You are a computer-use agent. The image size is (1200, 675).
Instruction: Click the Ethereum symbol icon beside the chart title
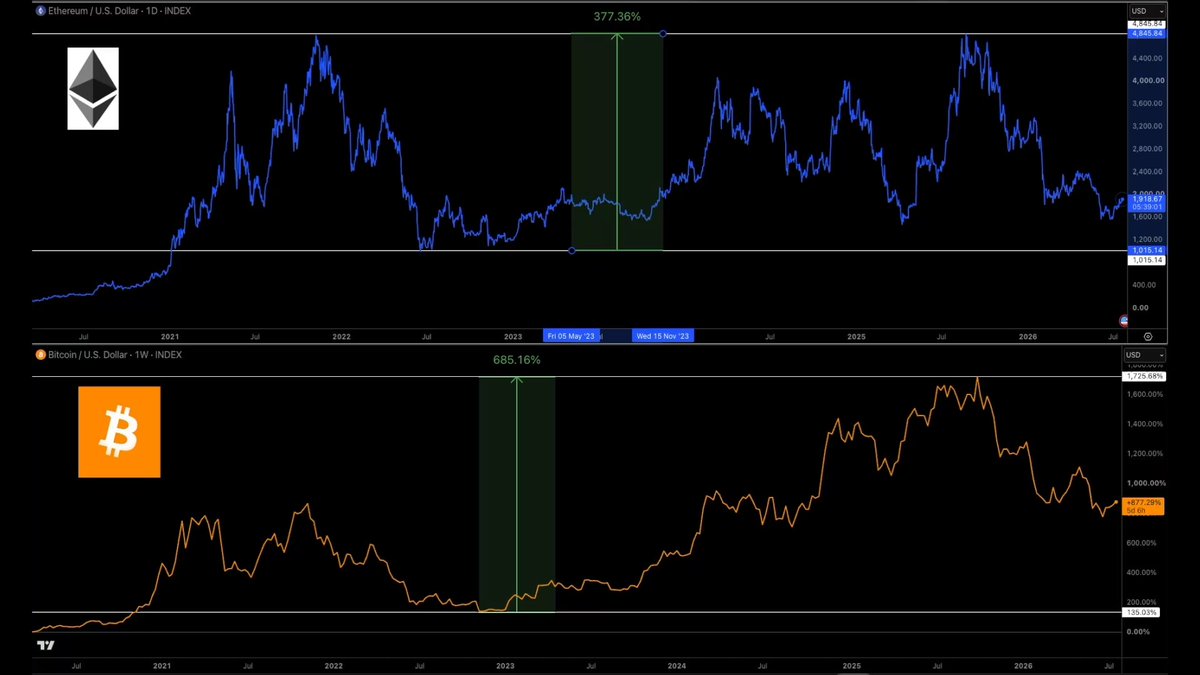click(41, 10)
